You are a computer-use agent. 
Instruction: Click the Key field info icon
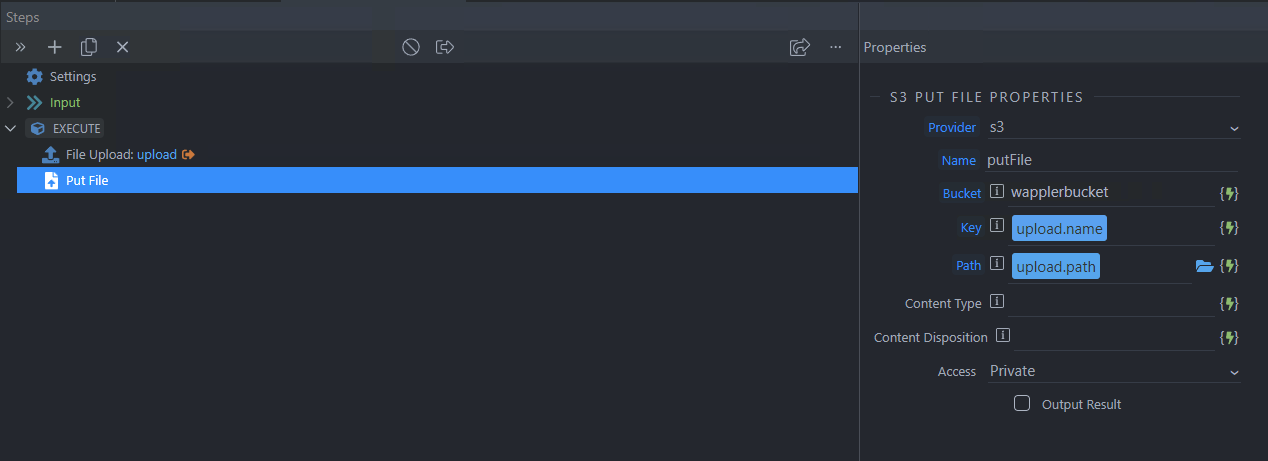pos(996,227)
